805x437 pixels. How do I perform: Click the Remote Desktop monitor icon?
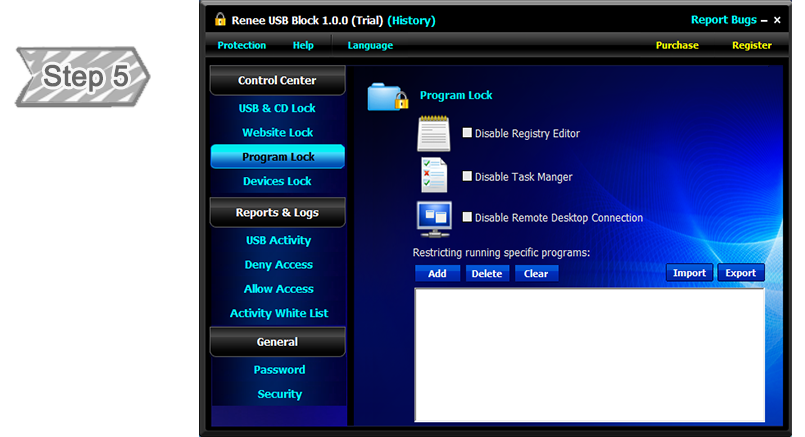click(435, 217)
